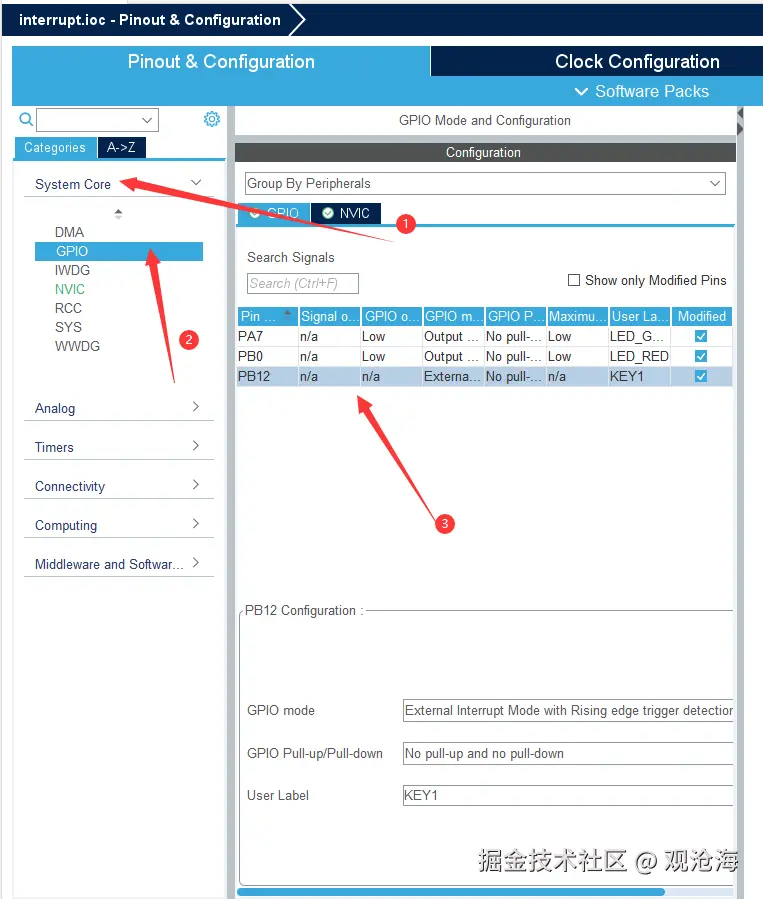Image resolution: width=763 pixels, height=899 pixels.
Task: Open GPIO mode dropdown for PB12
Action: coord(568,710)
